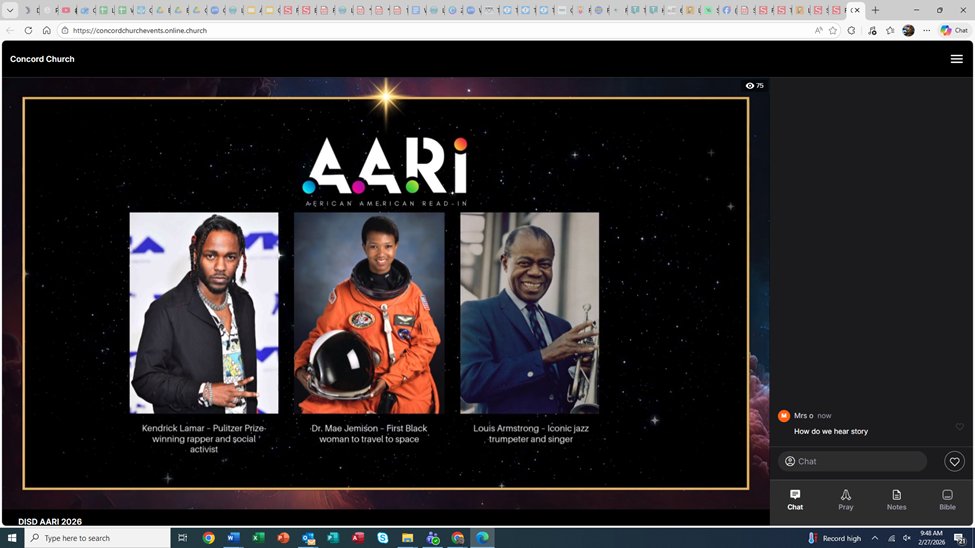Click the Kendrick Lamar photo

click(x=204, y=313)
